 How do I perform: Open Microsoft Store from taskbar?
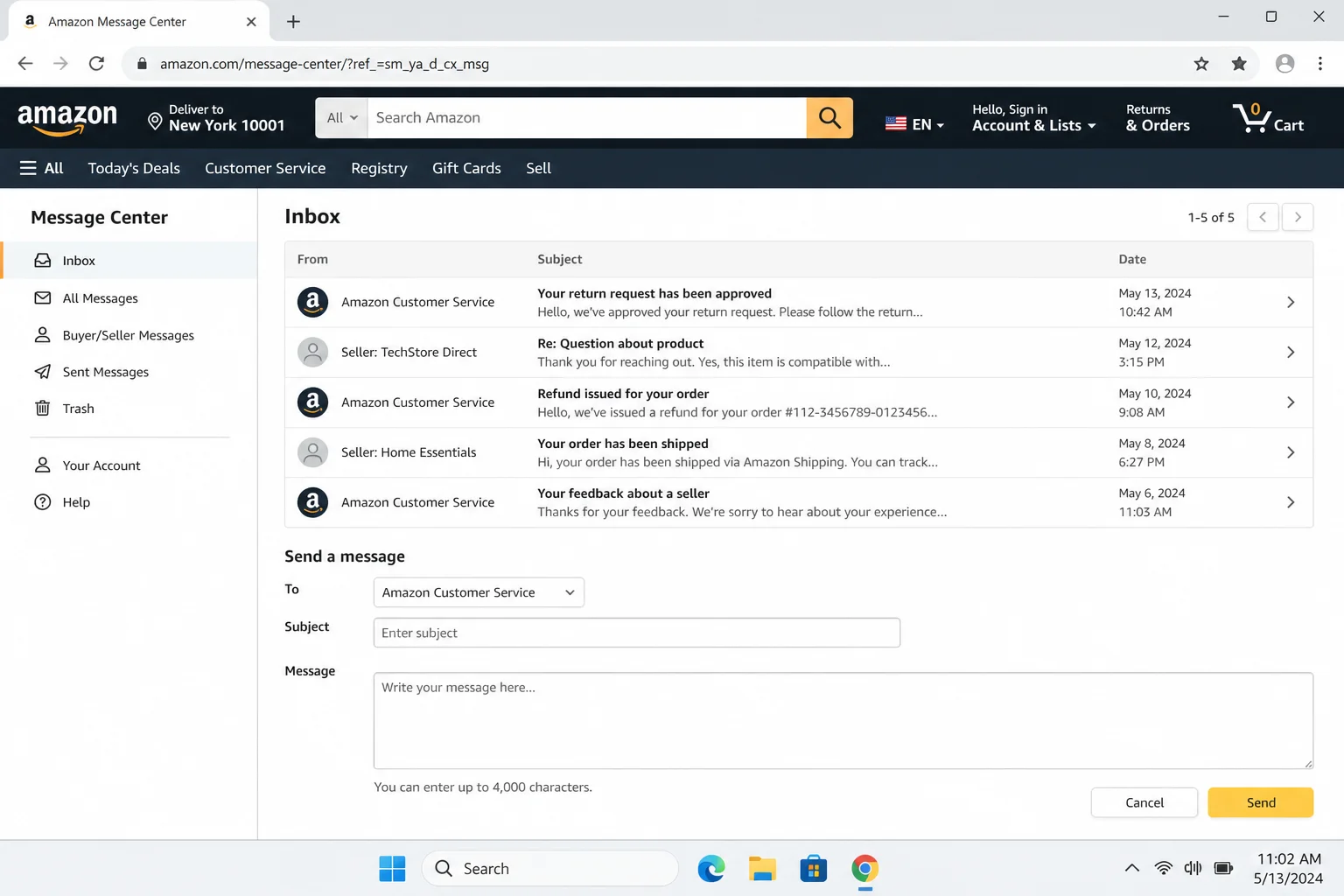tap(813, 868)
